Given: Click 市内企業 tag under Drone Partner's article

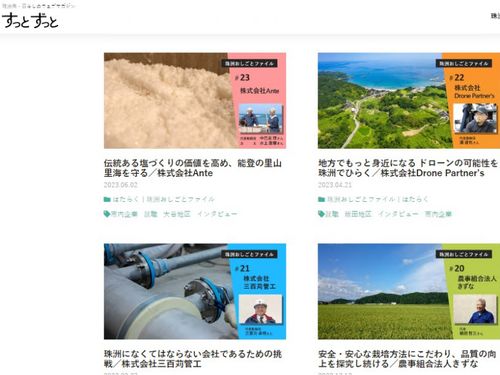Looking at the screenshot, I should [438, 214].
